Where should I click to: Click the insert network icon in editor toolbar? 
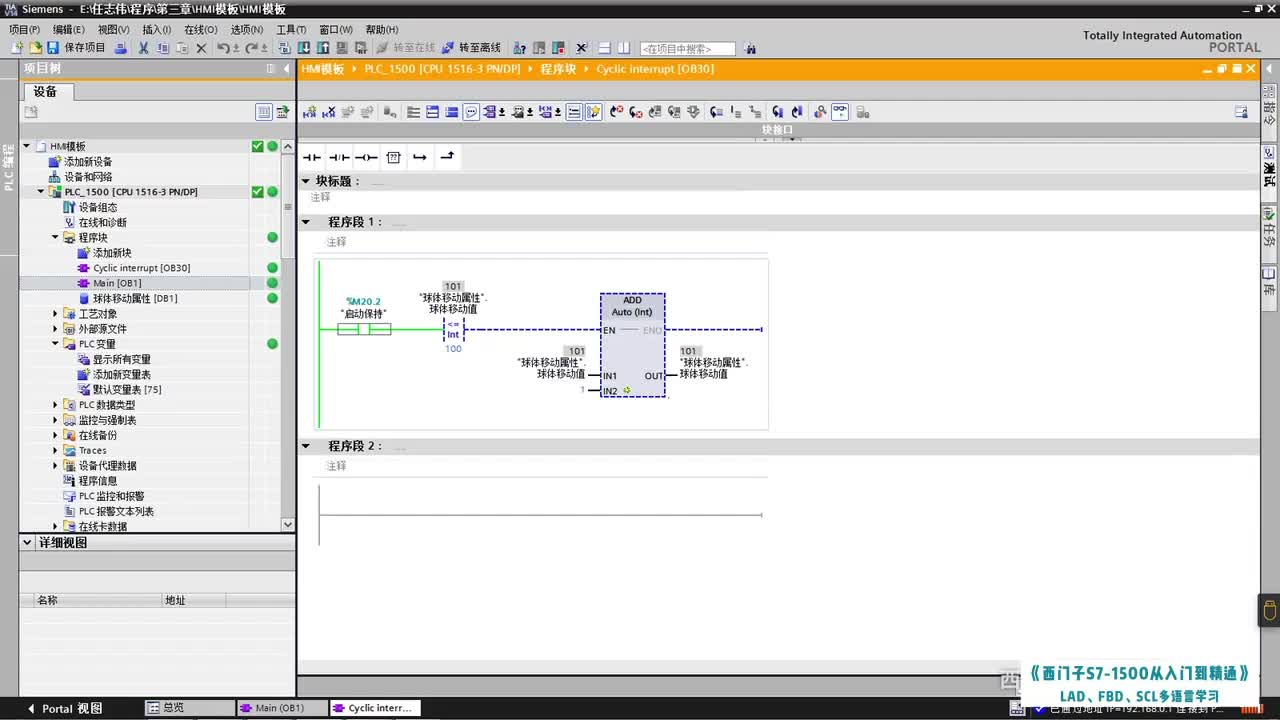[x=310, y=112]
